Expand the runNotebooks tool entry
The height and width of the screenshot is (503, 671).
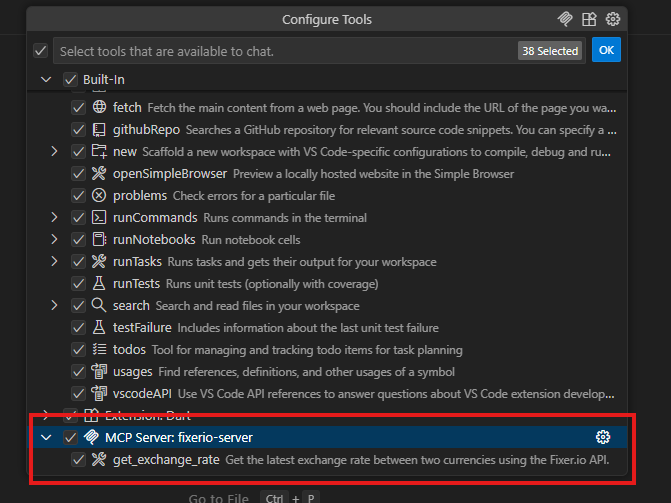pyautogui.click(x=55, y=239)
